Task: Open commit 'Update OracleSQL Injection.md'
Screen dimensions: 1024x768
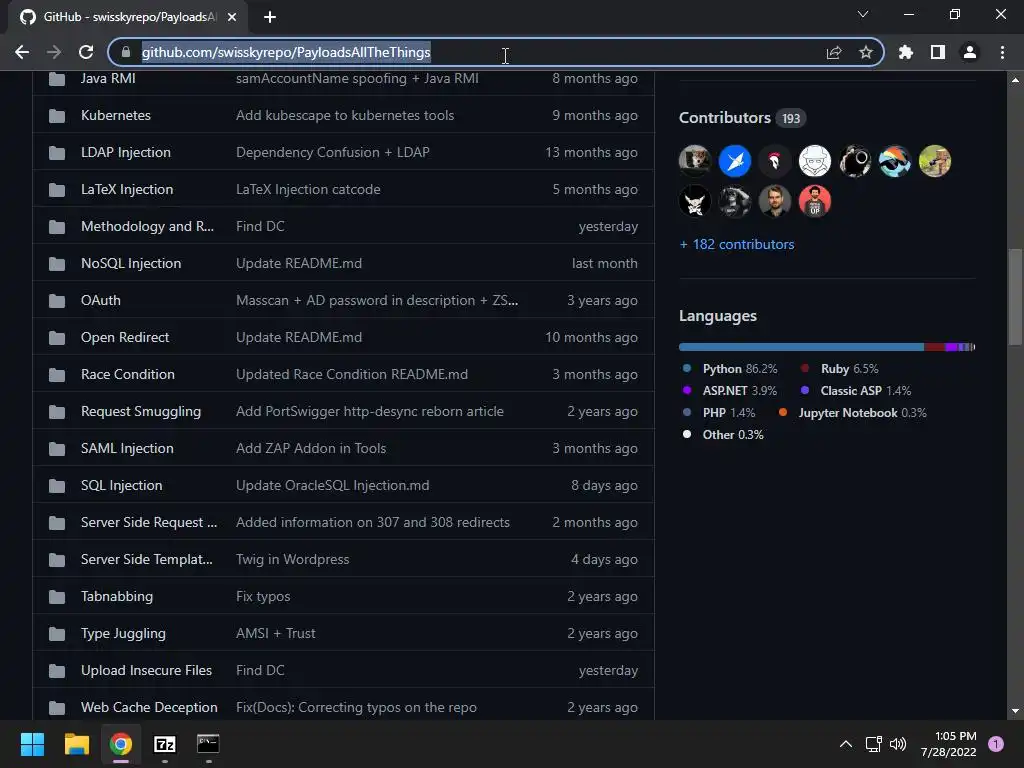Action: coord(332,486)
